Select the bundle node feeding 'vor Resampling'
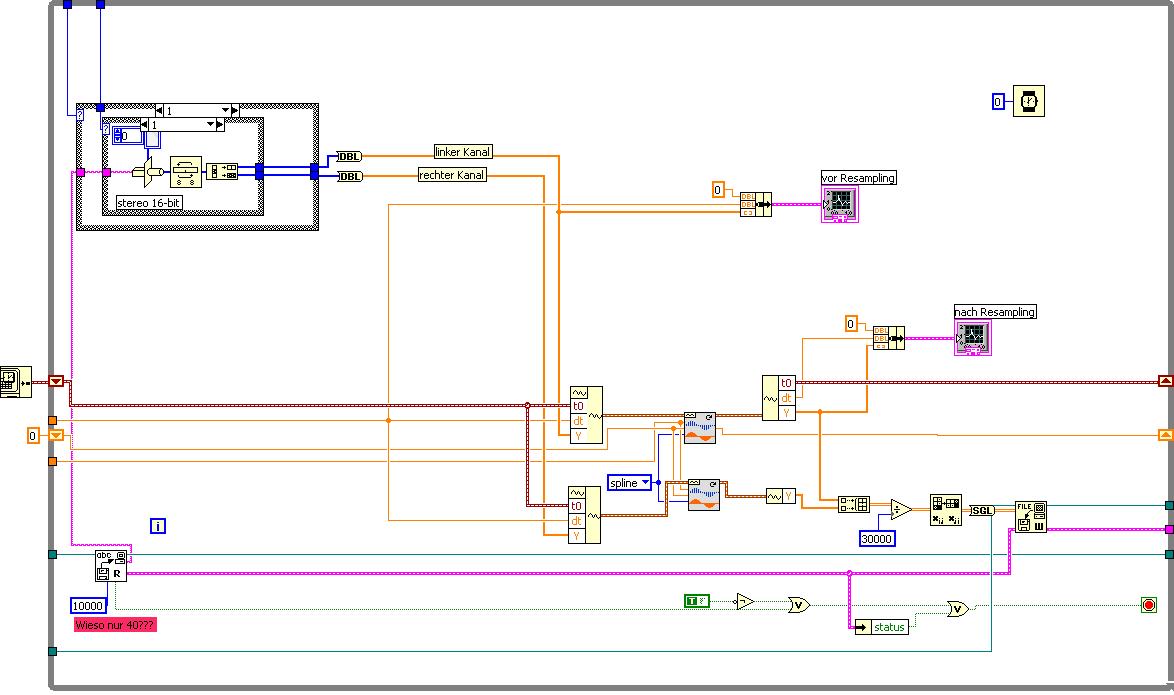This screenshot has height=695, width=1174. (x=755, y=204)
